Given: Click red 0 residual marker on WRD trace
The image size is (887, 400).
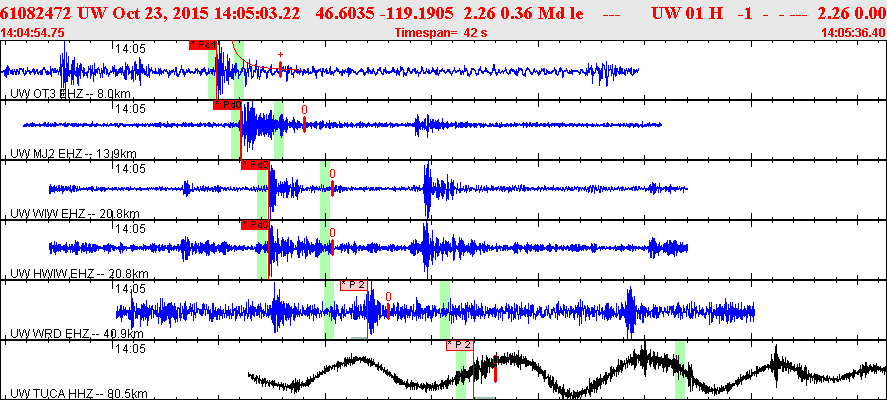Looking at the screenshot, I should point(389,305).
